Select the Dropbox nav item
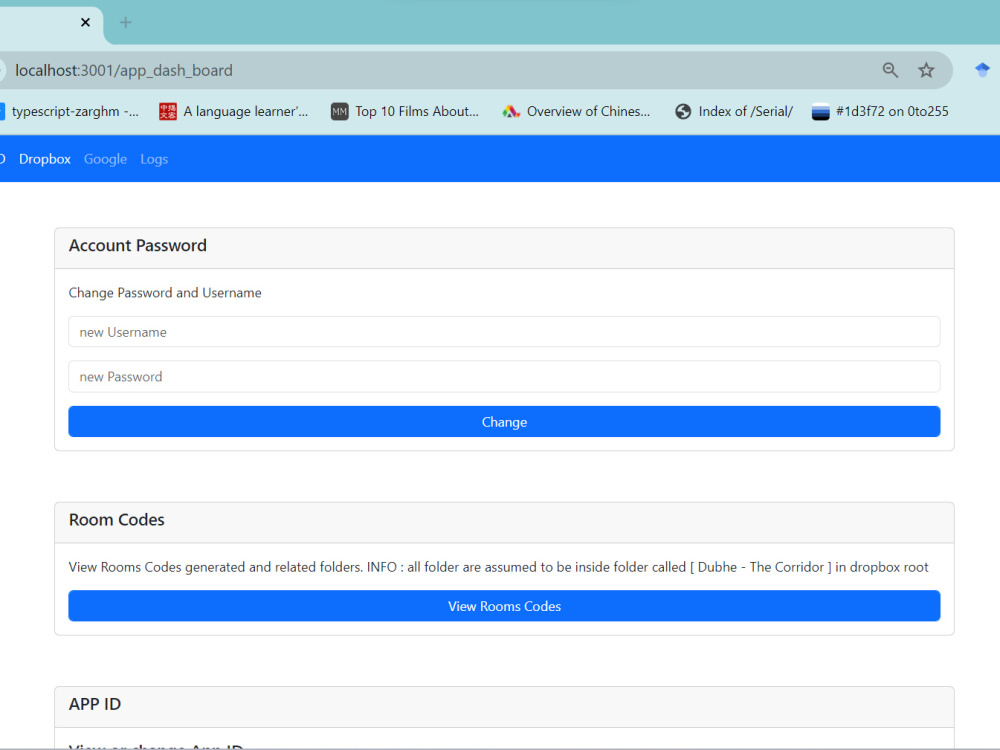 pyautogui.click(x=45, y=159)
